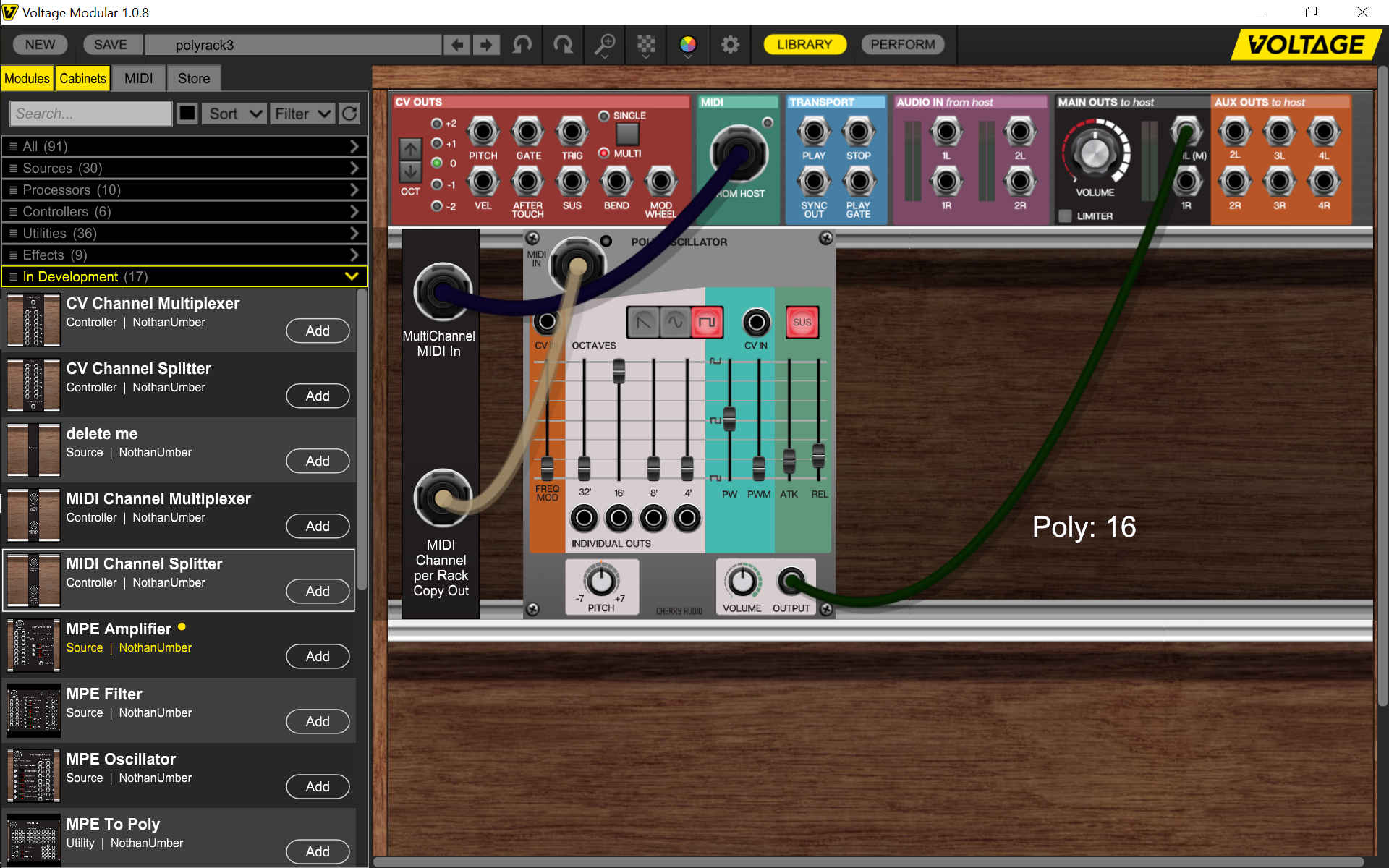Click the main VOLUME knob
Viewport: 1389px width, 868px height.
tap(1095, 152)
